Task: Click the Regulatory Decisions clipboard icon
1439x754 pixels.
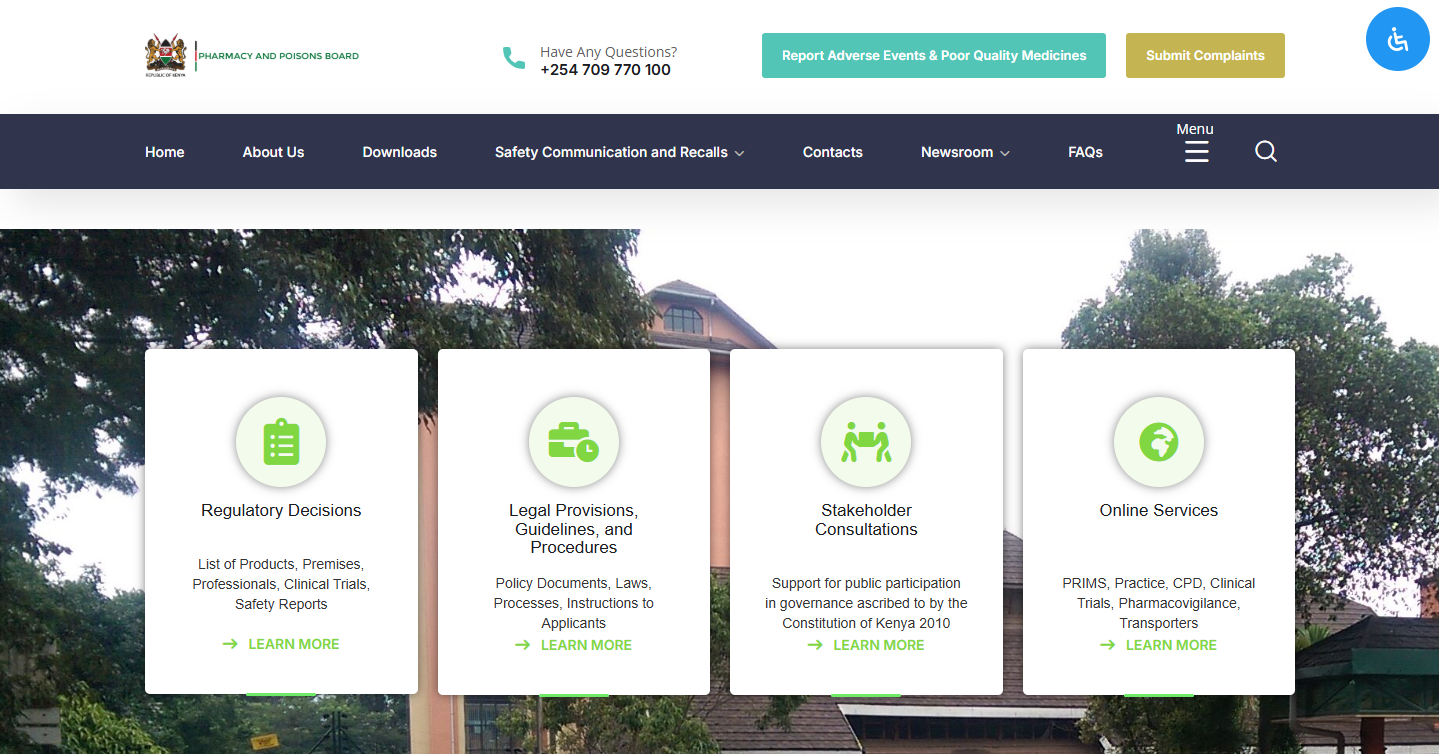Action: coord(281,442)
